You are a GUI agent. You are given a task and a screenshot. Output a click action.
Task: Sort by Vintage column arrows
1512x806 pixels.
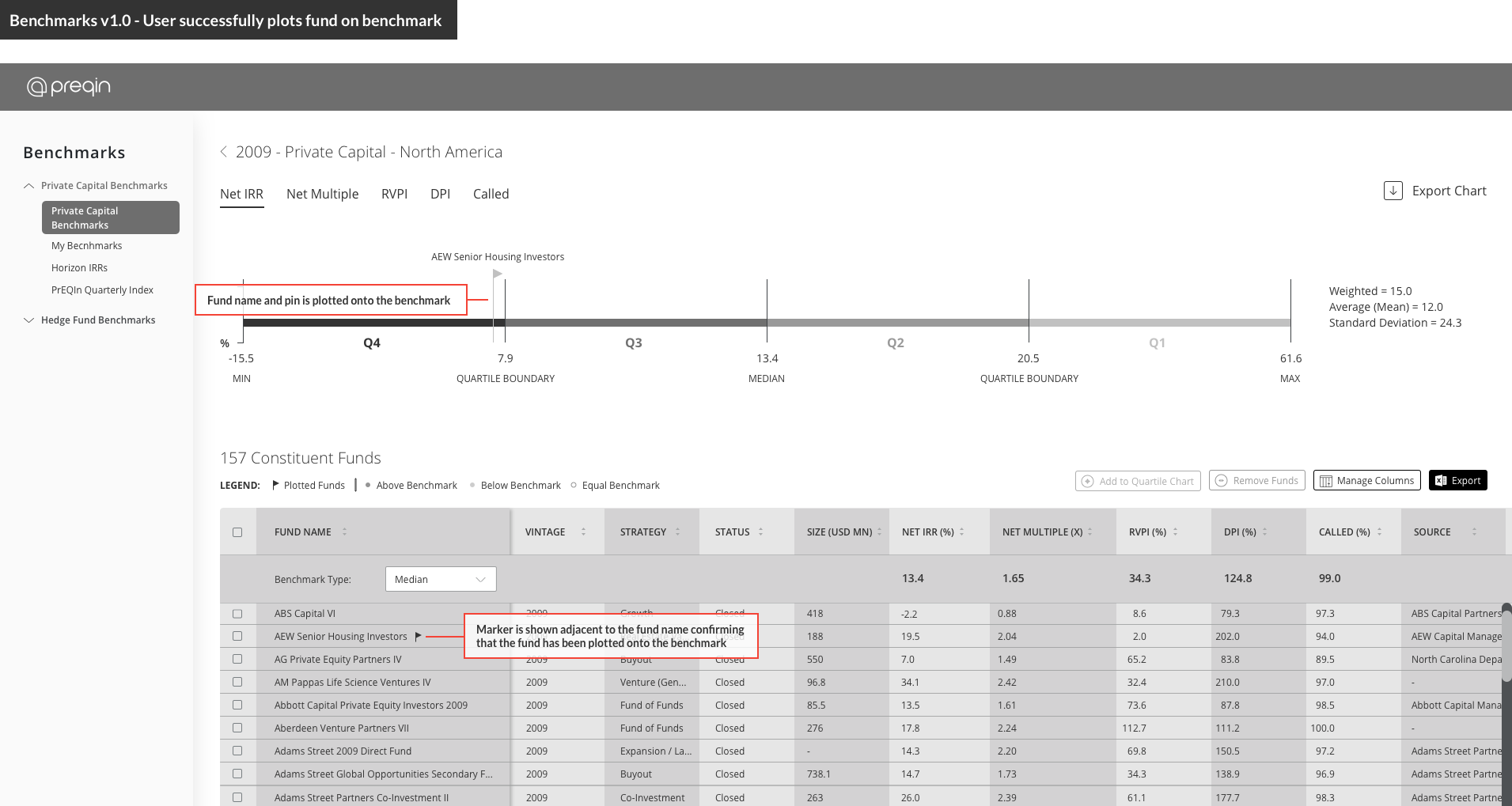point(583,532)
